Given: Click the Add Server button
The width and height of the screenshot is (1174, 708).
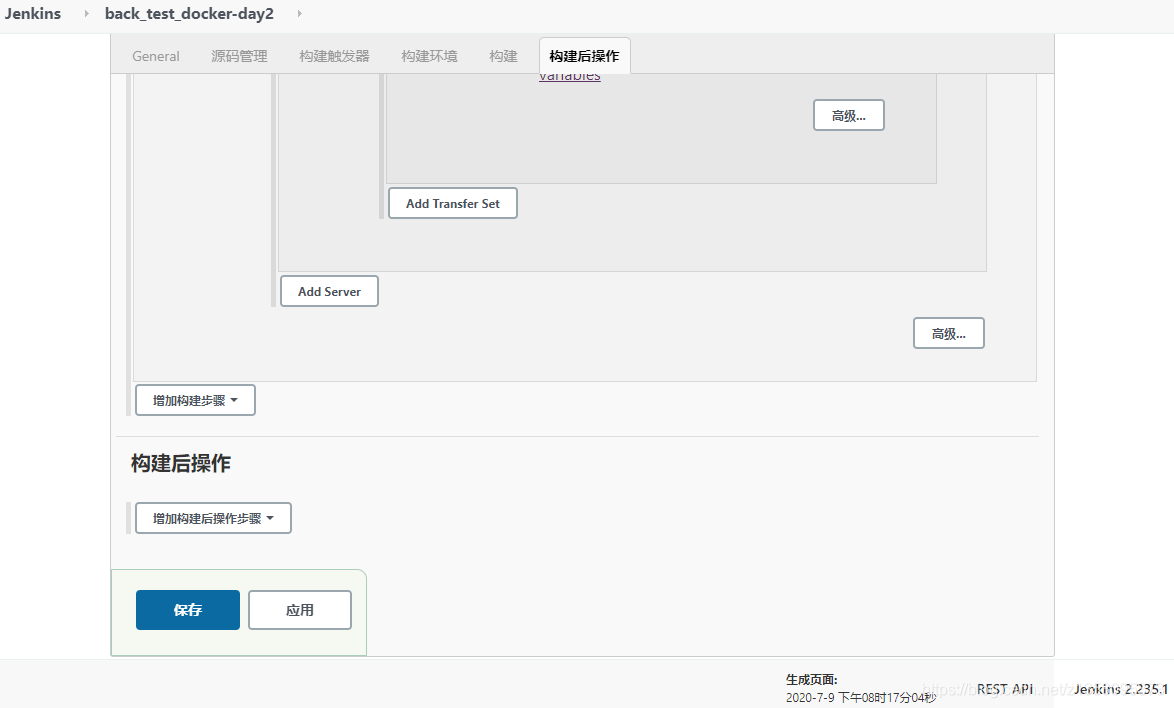Looking at the screenshot, I should coord(329,291).
